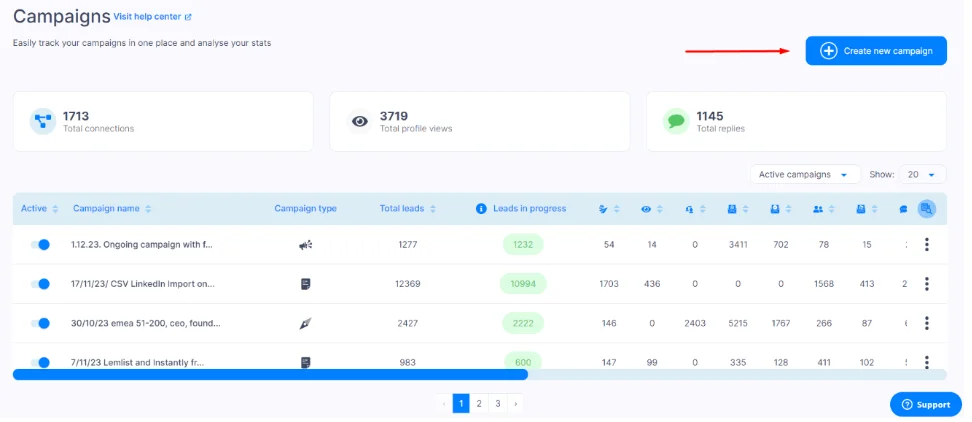
Task: Click the Total connections network icon
Action: pos(43,121)
